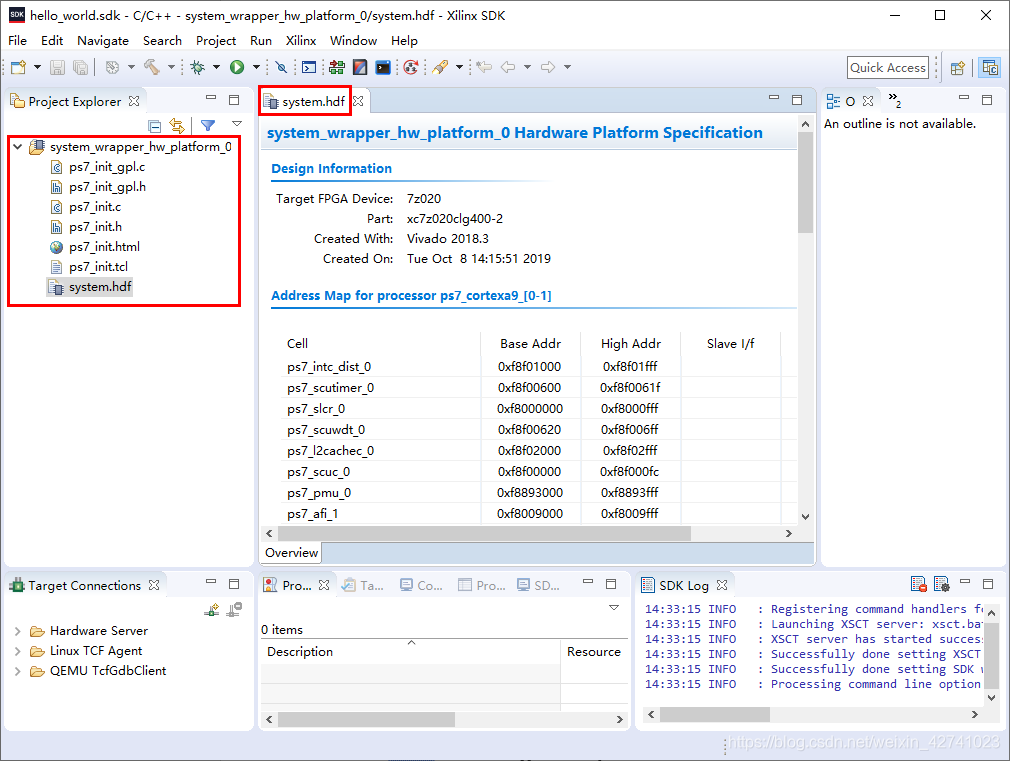Select ps7_init.tcl in Project Explorer

[x=99, y=267]
